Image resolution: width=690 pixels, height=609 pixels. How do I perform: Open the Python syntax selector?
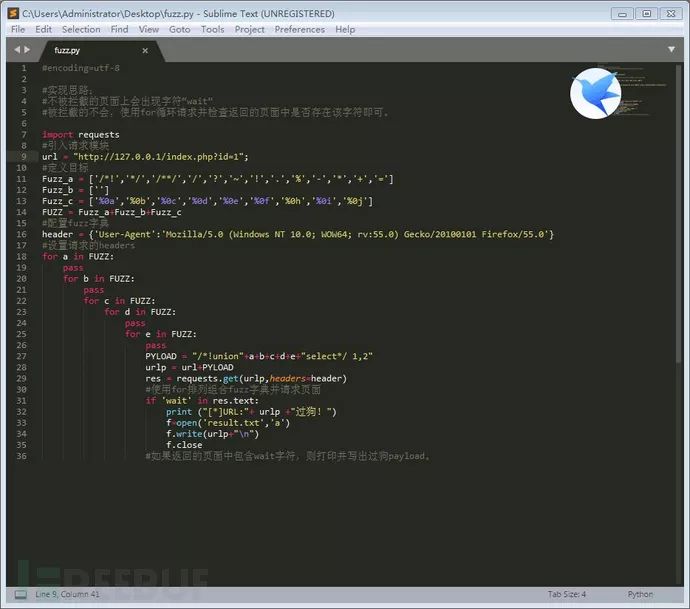[x=640, y=594]
